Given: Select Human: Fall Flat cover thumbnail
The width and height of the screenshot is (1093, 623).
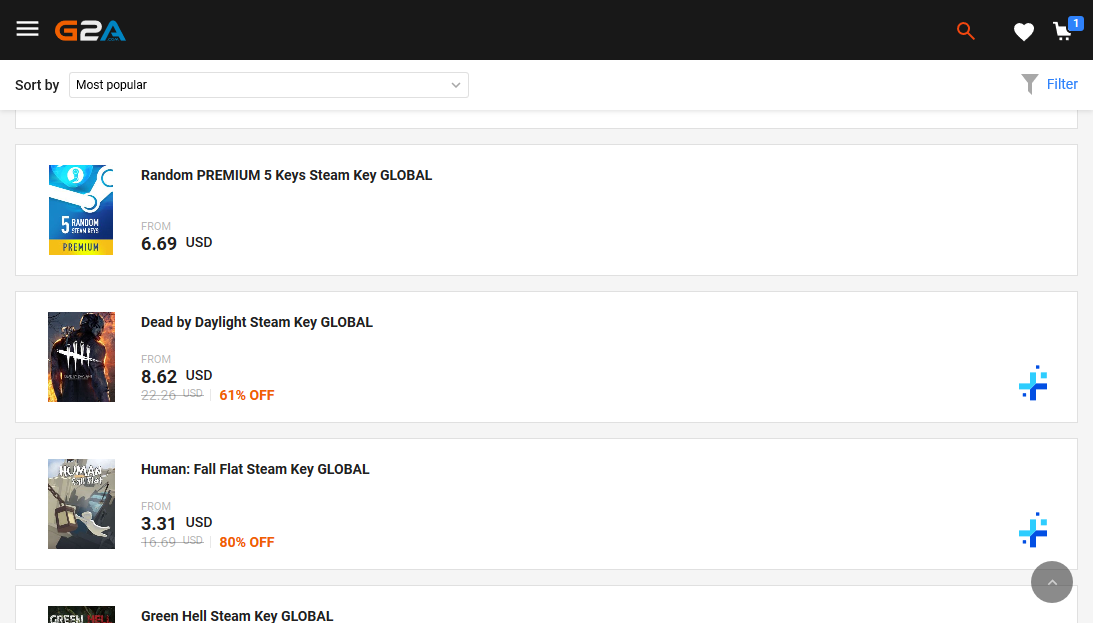Looking at the screenshot, I should 81,504.
